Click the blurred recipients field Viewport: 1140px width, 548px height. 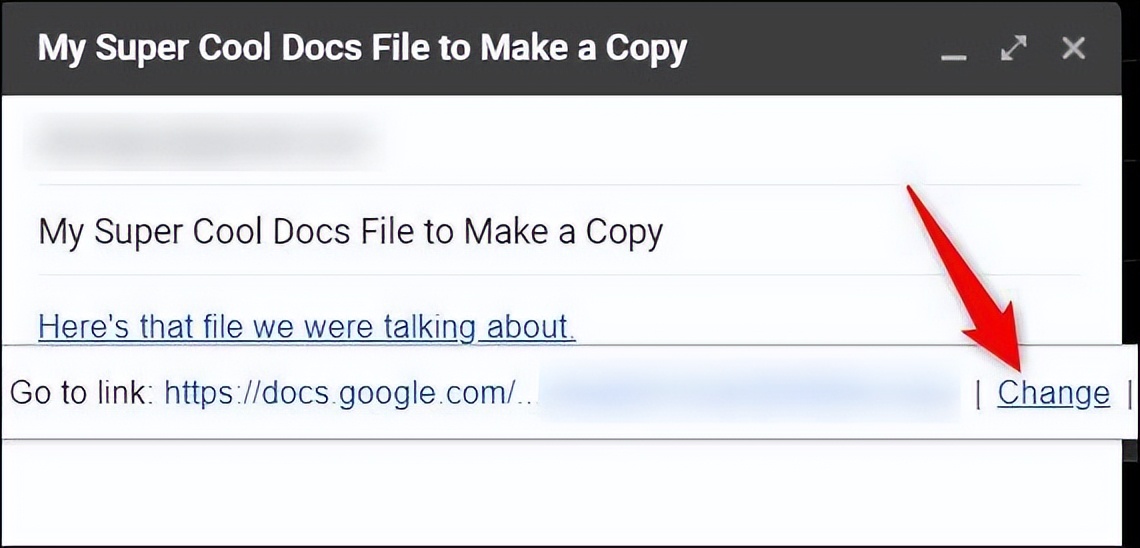(204, 141)
